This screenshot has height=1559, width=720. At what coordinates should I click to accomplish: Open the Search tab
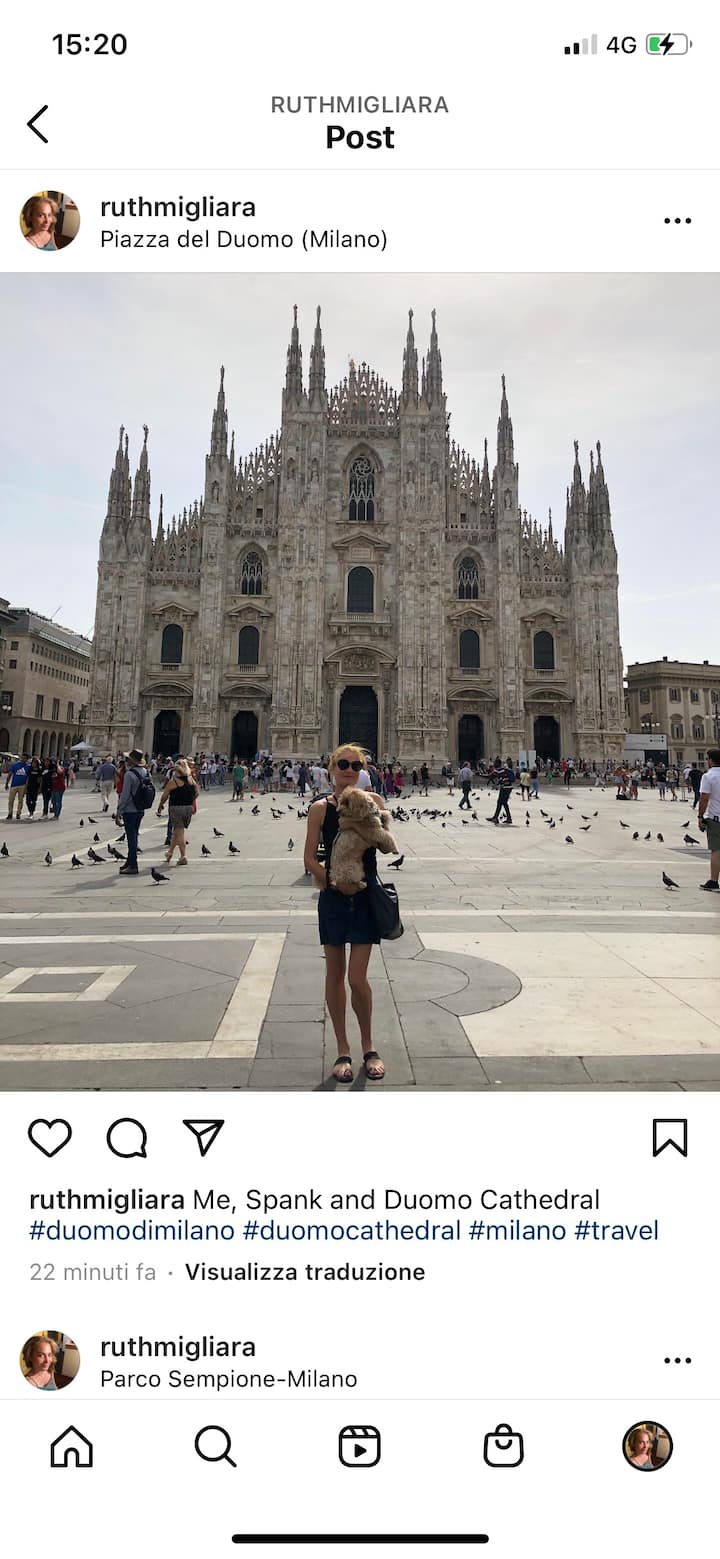(x=215, y=1446)
